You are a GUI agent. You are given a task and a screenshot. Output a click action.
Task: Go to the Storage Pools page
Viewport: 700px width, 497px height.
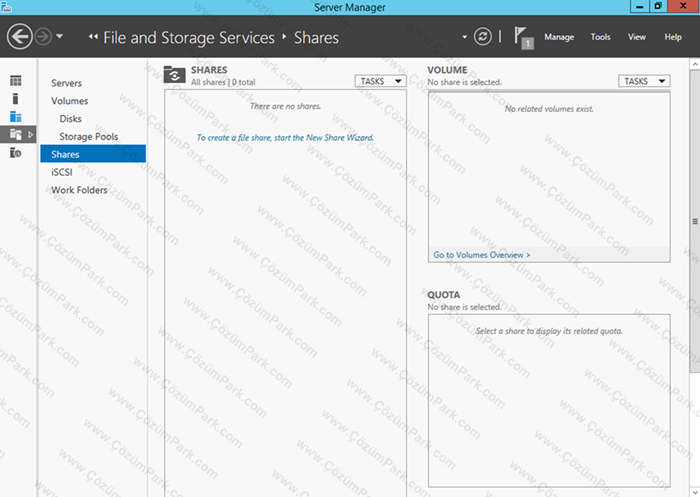89,137
